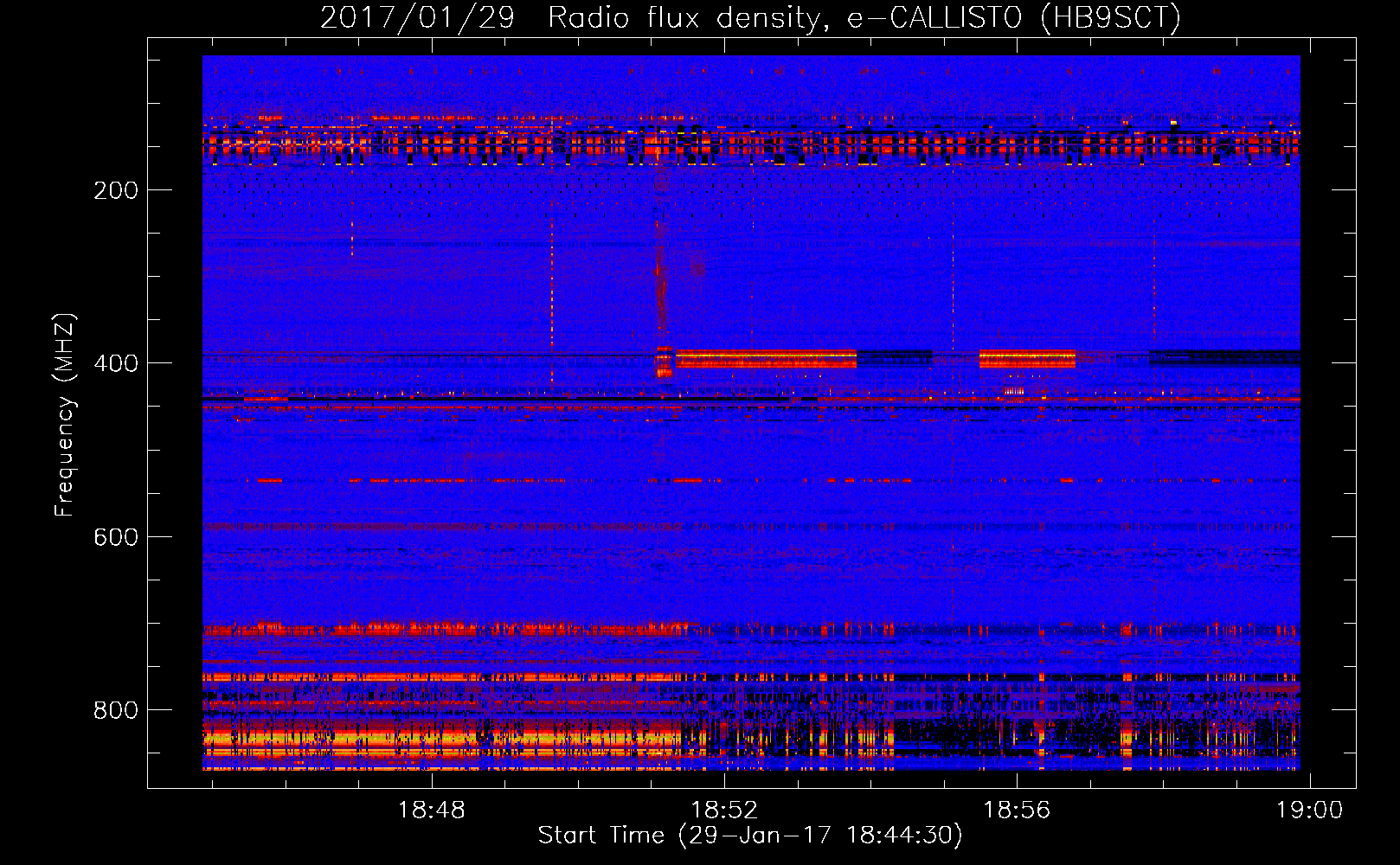Click the long red burst band at 400 MHz after 18:52

pos(767,359)
